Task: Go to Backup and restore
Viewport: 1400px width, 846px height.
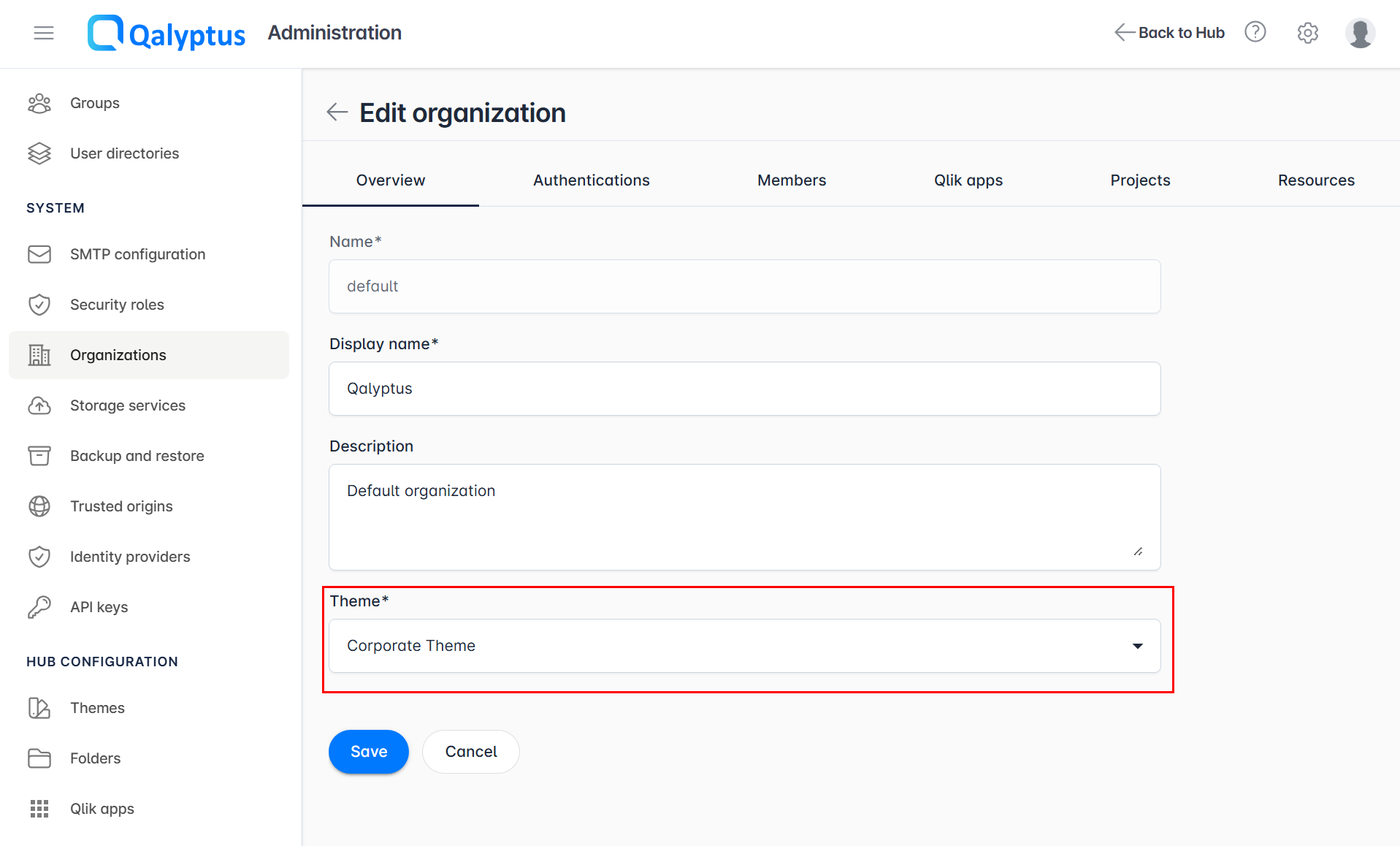Action: (137, 456)
